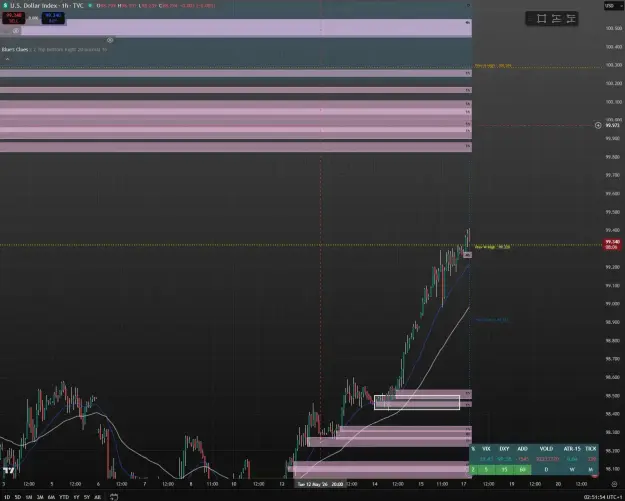Click the dollar symbol logo icon
This screenshot has height=501, width=625.
(x=5, y=6)
